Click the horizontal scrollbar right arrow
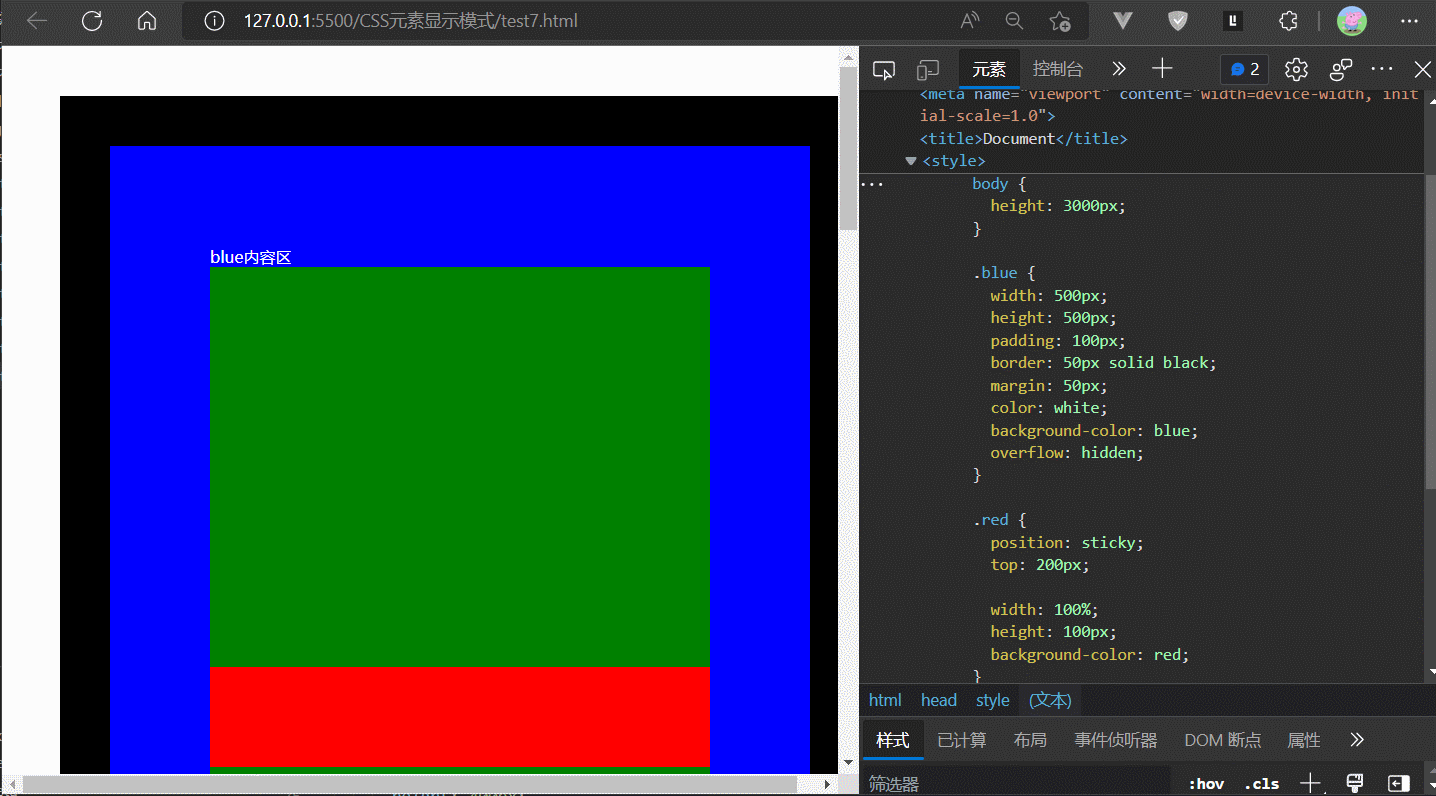The image size is (1436, 796). 826,785
